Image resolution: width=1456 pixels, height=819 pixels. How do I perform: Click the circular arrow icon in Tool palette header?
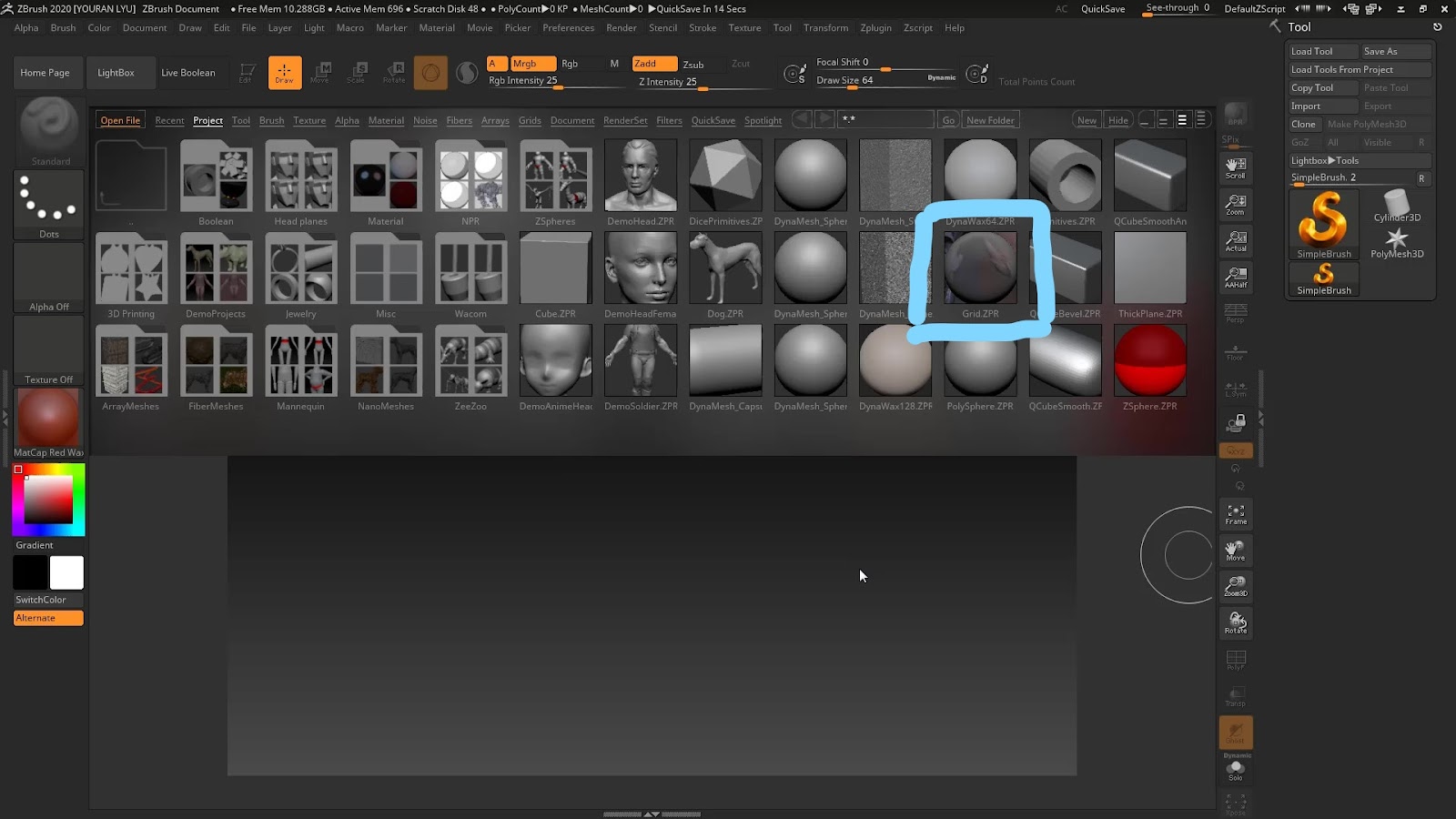[1438, 27]
